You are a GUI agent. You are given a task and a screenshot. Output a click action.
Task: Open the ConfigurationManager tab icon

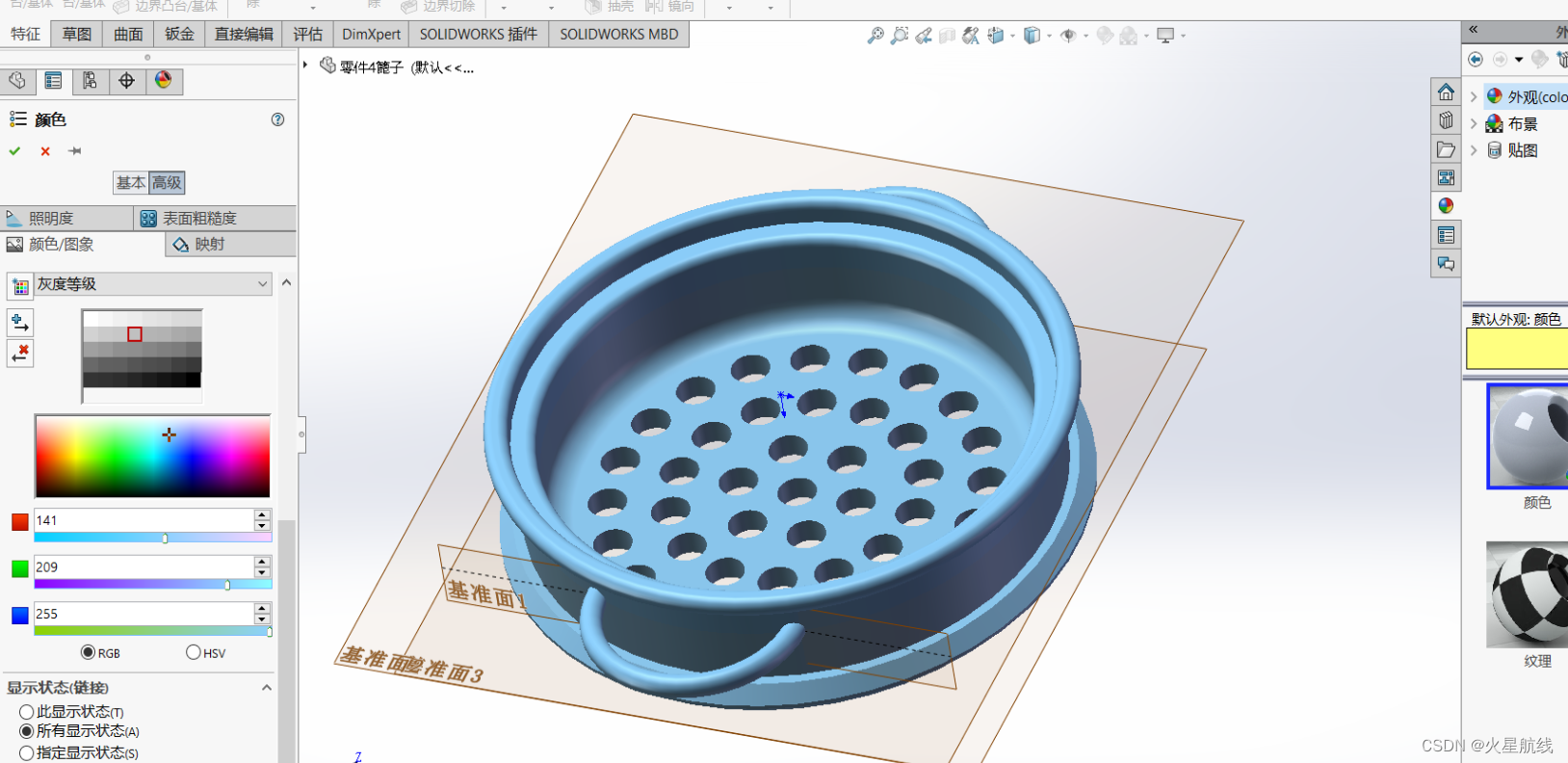click(90, 81)
